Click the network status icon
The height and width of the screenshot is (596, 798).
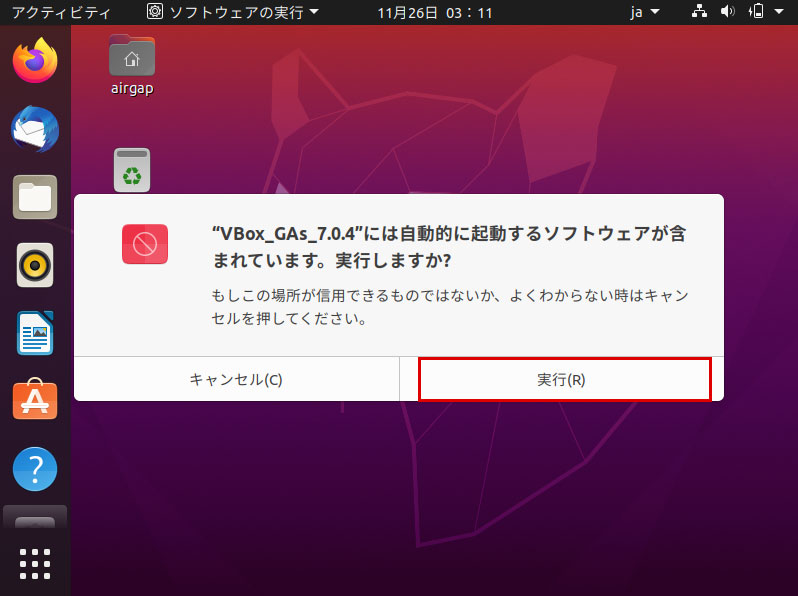click(699, 11)
